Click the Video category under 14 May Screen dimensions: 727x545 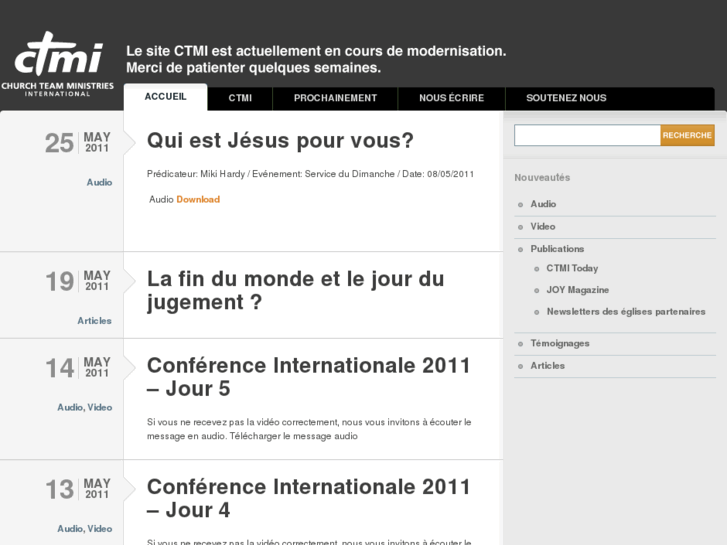pyautogui.click(x=100, y=407)
